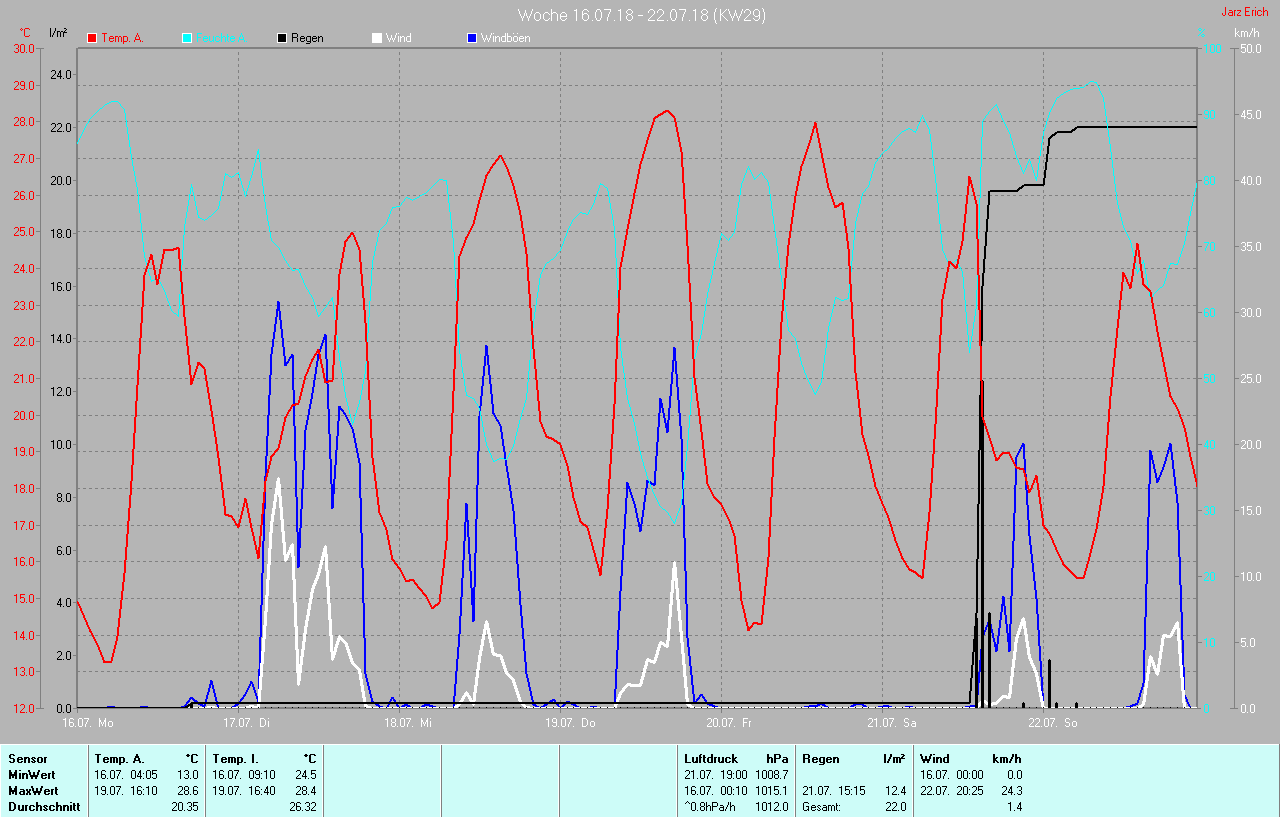This screenshot has width=1280, height=817.
Task: Click the '19.07. Do' date label on the x-axis
Action: coord(570,722)
